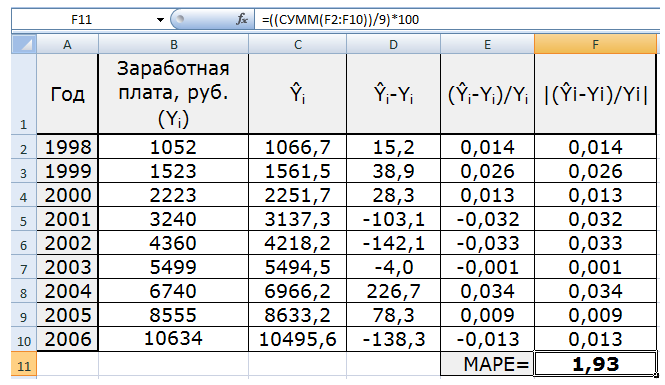Click the forecast cell 4218,2
Image resolution: width=665 pixels, height=385 pixels.
298,243
